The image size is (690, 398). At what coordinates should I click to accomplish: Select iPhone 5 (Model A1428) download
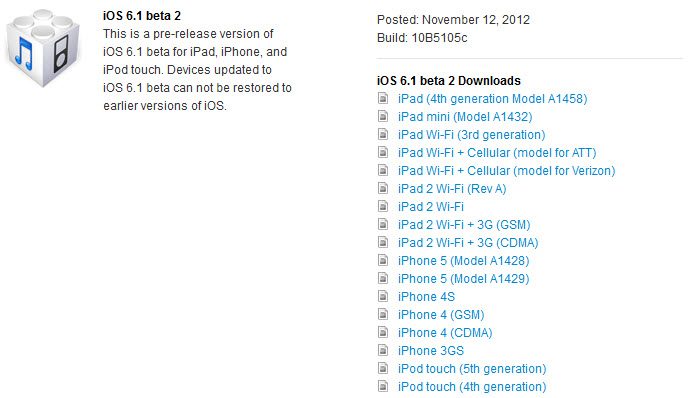[x=463, y=261]
